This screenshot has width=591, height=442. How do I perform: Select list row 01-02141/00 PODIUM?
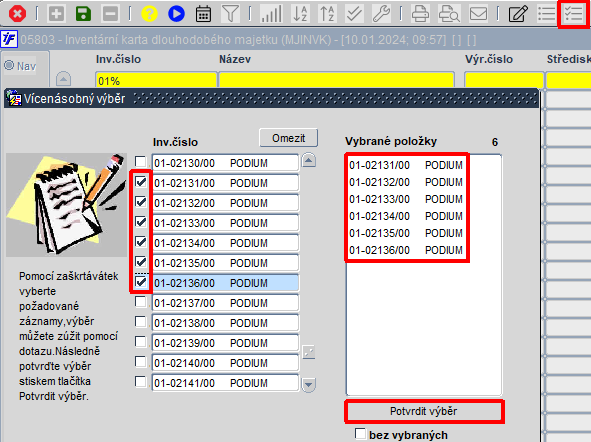(x=225, y=383)
